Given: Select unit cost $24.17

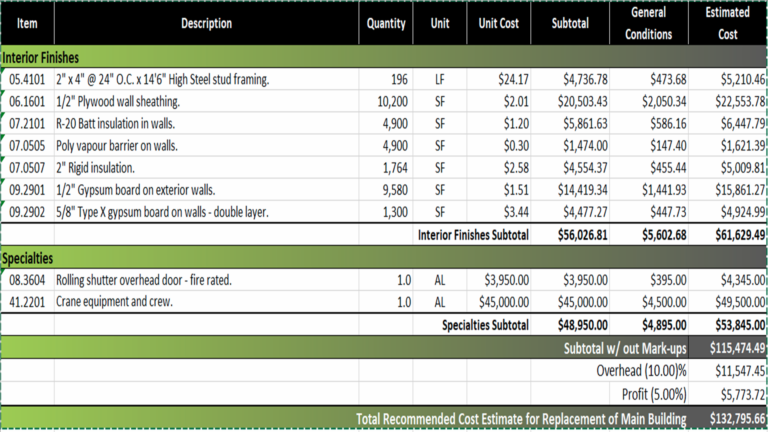Looking at the screenshot, I should (513, 79).
